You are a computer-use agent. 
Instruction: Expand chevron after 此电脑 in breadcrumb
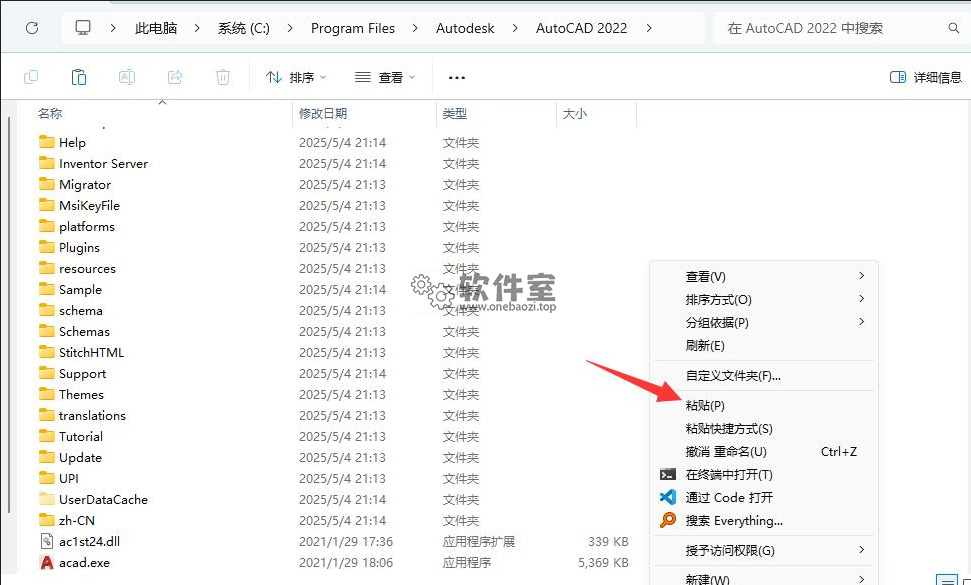(x=196, y=28)
